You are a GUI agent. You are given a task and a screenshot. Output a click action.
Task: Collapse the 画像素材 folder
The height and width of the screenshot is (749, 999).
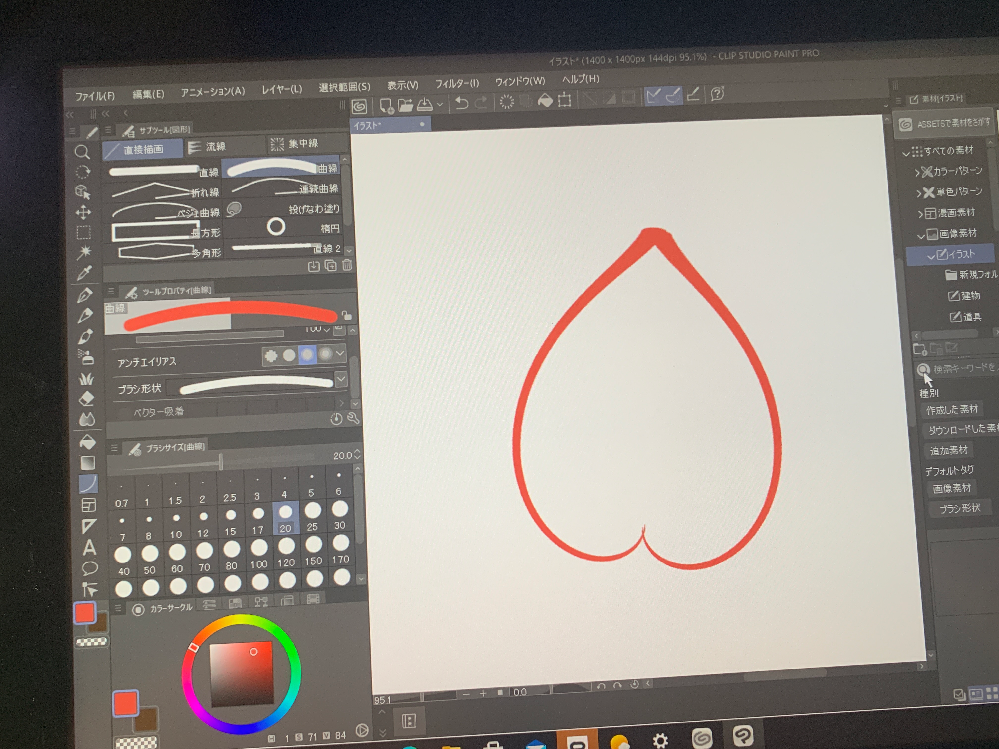pos(921,236)
